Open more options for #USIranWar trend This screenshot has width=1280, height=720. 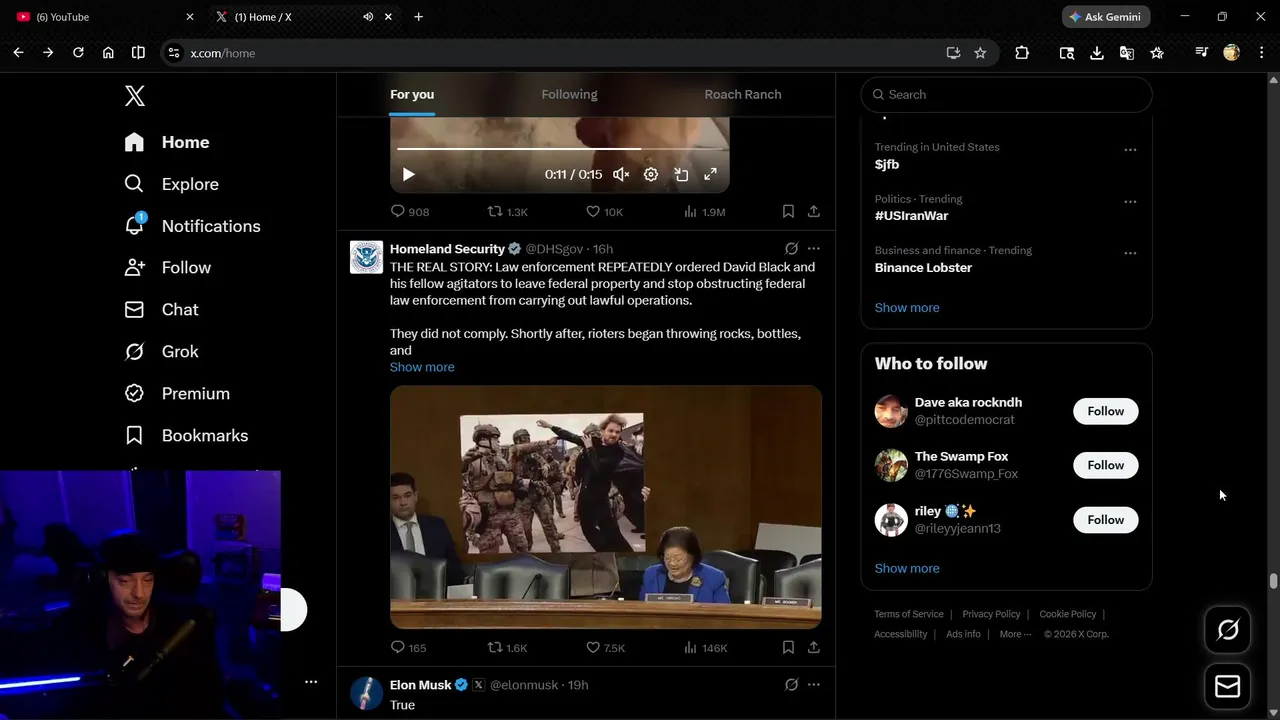[x=1130, y=202]
